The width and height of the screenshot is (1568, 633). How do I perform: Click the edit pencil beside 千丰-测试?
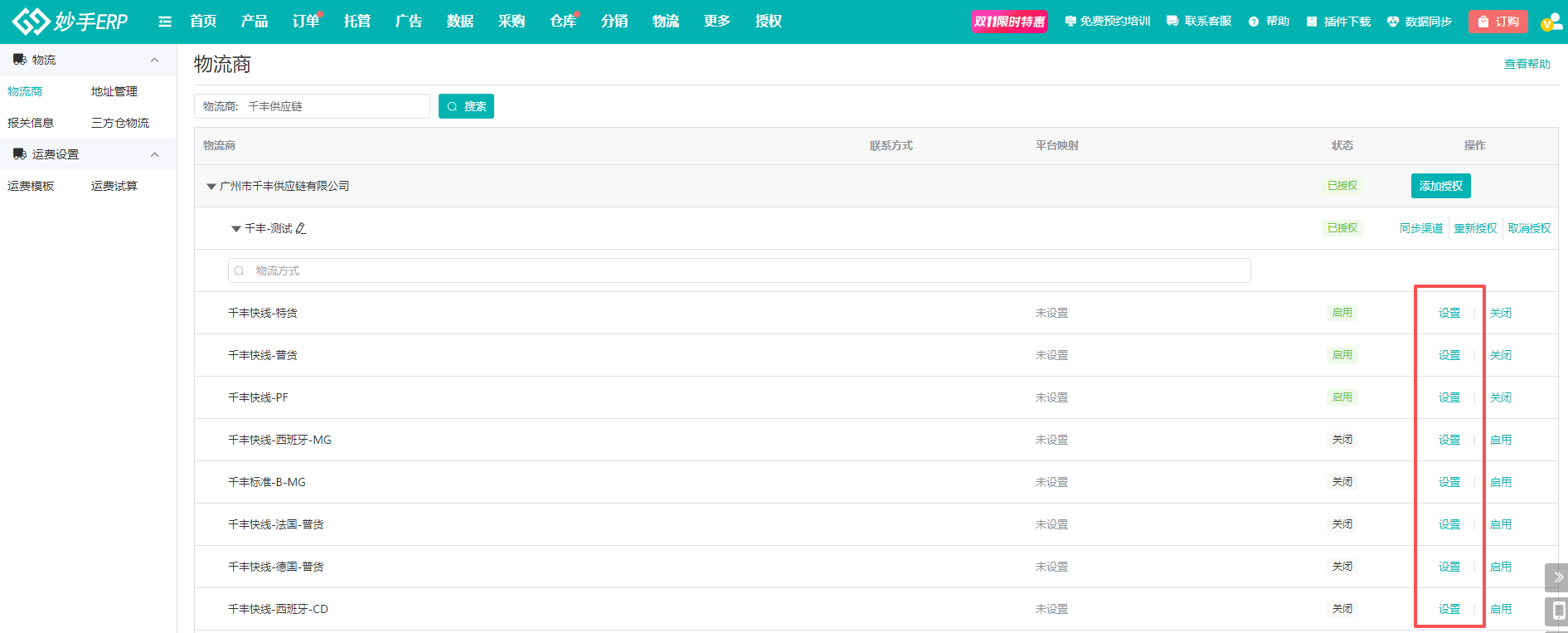(301, 228)
